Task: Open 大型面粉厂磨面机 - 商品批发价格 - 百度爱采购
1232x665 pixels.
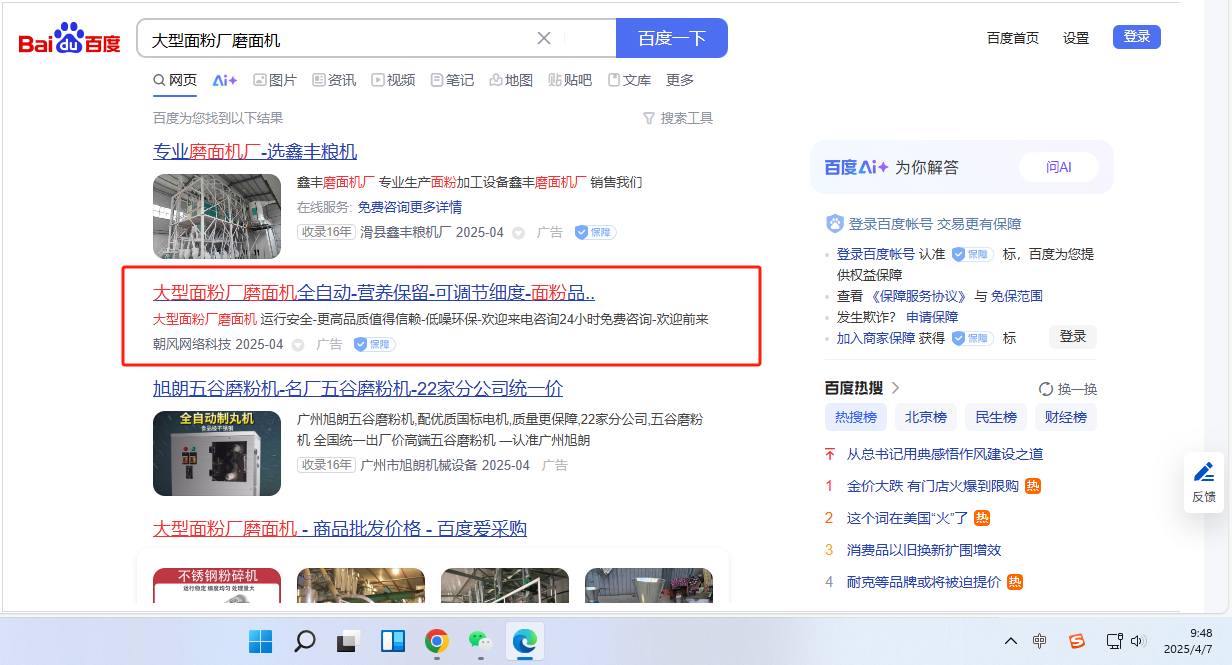Action: pyautogui.click(x=340, y=528)
